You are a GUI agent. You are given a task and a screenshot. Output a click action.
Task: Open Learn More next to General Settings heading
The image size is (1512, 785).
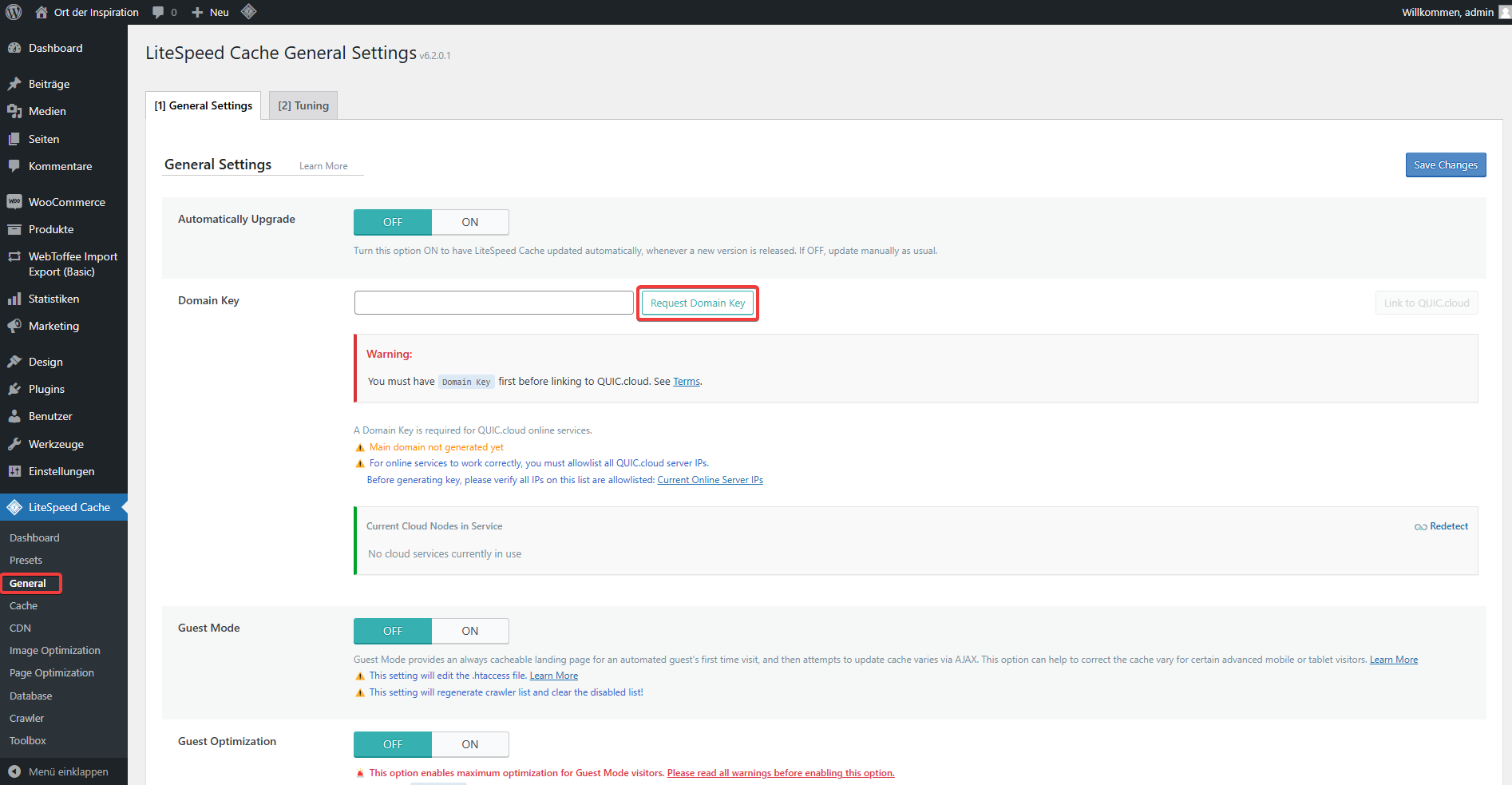(x=323, y=166)
